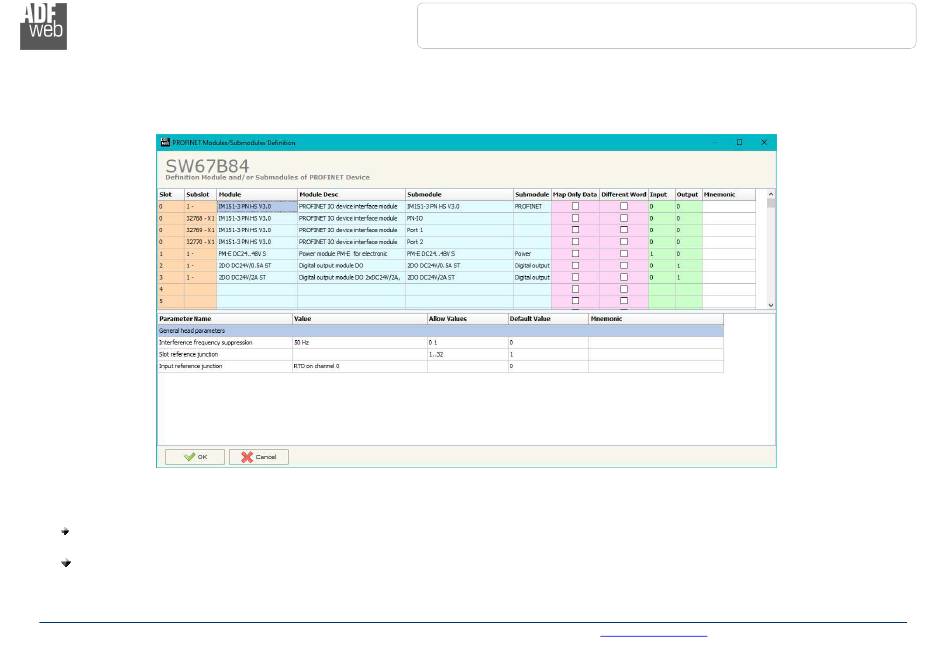Click the 1..32 allowed values cell
Viewport: 950px width, 654px height.
(x=467, y=355)
